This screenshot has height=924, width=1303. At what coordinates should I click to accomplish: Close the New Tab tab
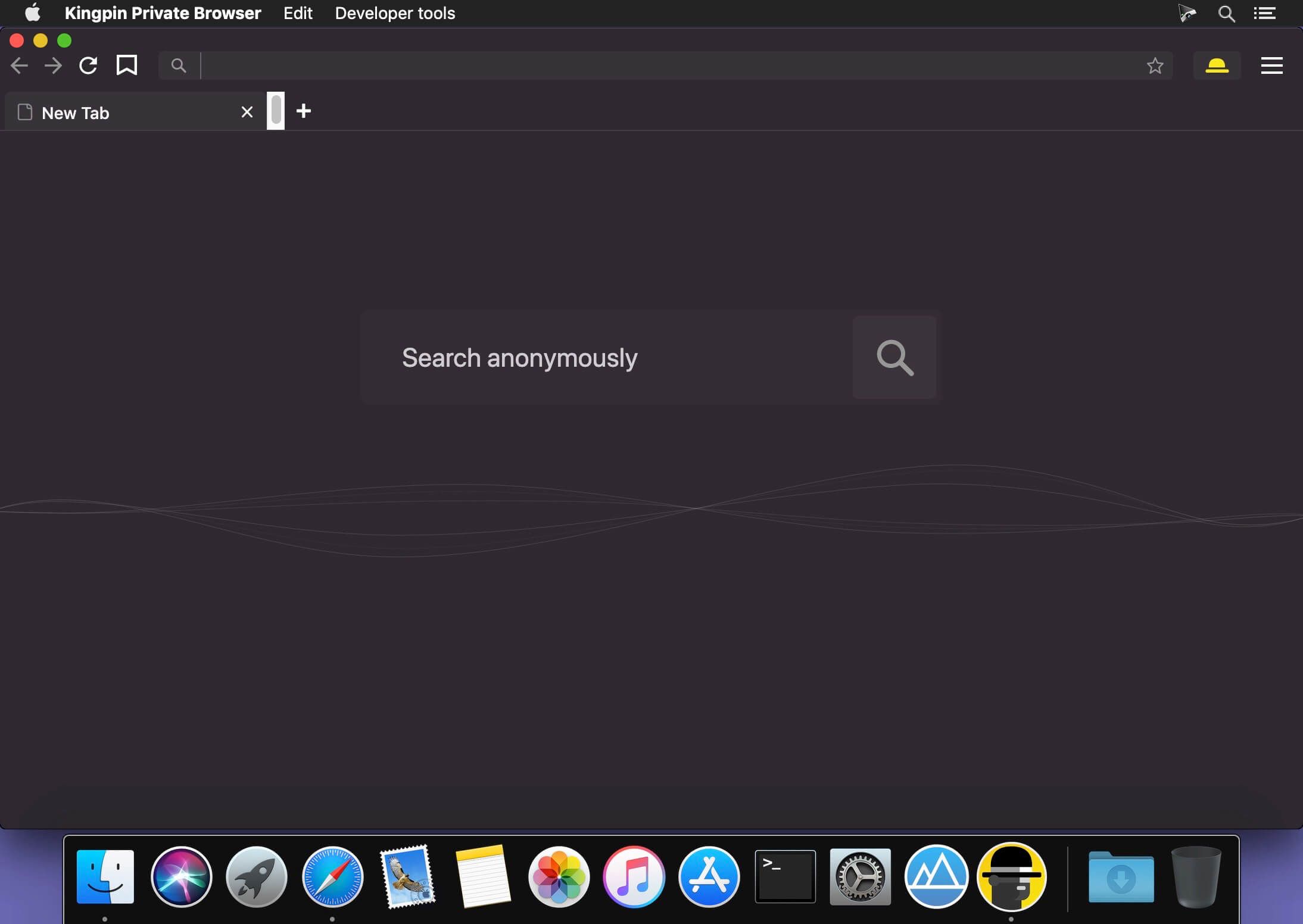(247, 112)
